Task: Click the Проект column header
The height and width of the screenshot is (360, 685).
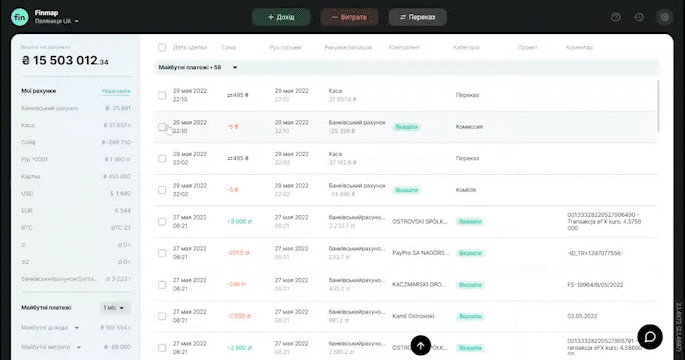Action: click(527, 47)
